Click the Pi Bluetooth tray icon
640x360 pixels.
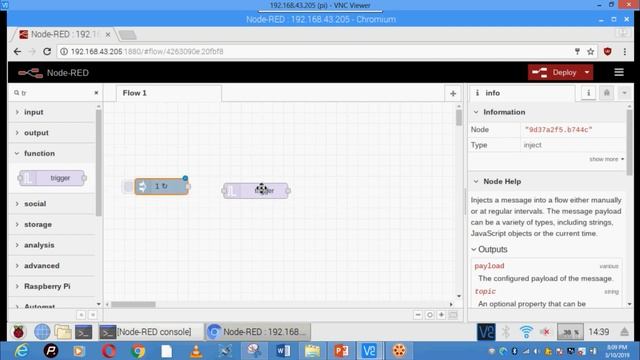pos(506,332)
